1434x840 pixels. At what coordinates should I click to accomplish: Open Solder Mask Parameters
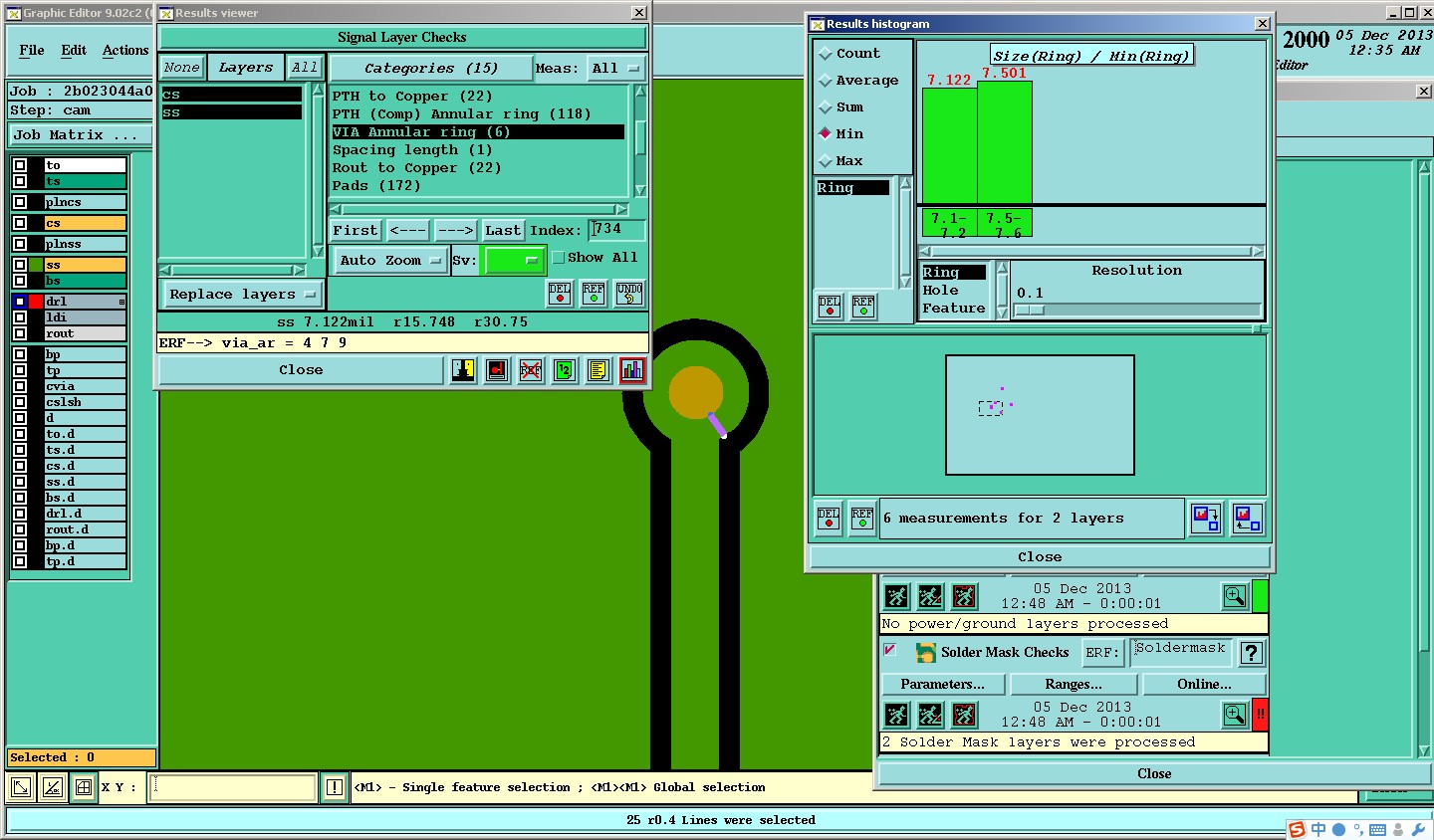point(943,685)
